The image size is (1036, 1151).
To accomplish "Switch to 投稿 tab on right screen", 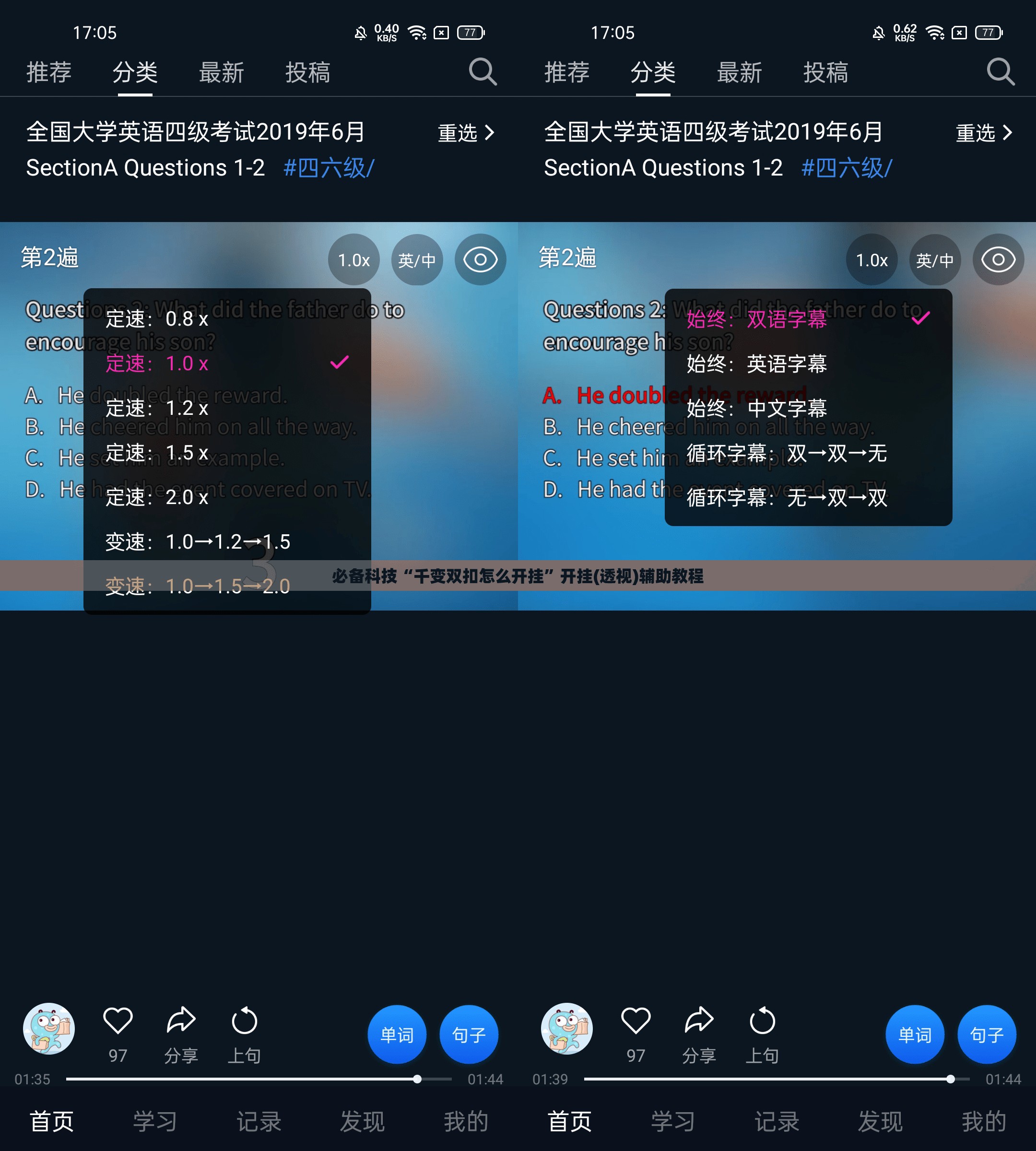I will pos(826,72).
